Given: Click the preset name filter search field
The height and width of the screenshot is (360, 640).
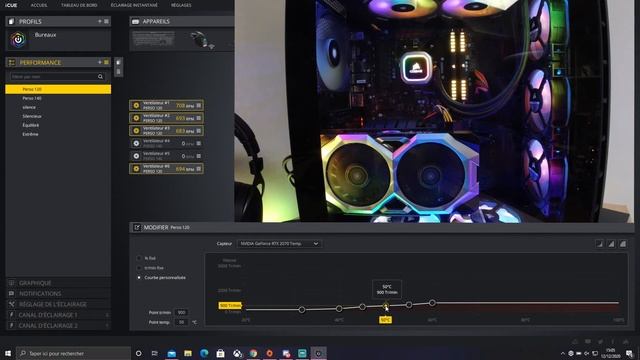Looking at the screenshot, I should (x=58, y=76).
